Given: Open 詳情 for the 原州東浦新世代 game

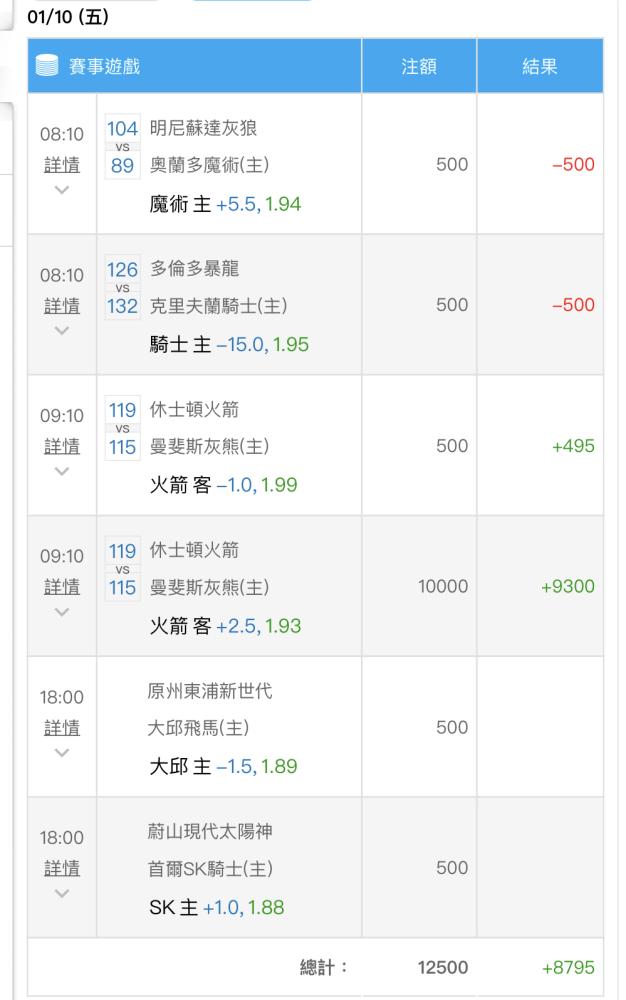Looking at the screenshot, I should (62, 728).
